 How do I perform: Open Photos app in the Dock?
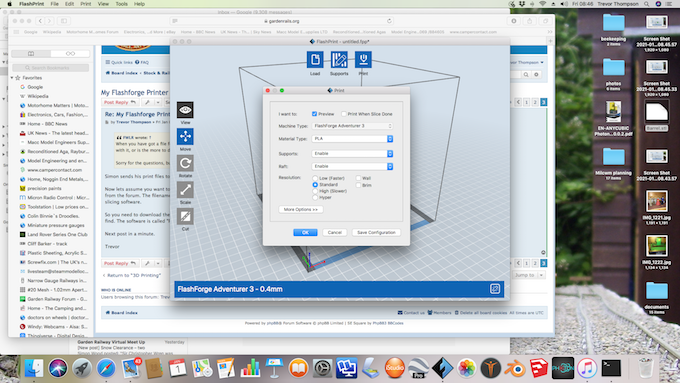pyautogui.click(x=467, y=368)
